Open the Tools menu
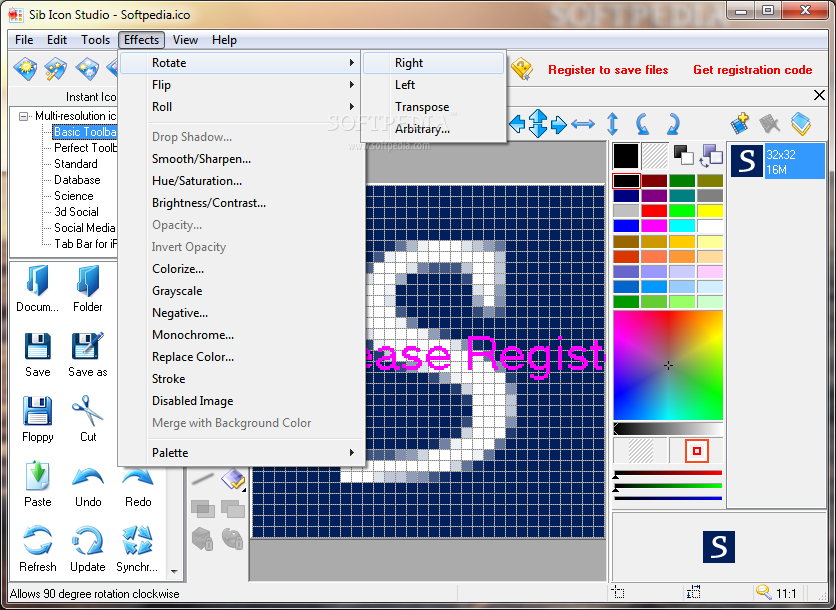 pyautogui.click(x=95, y=40)
